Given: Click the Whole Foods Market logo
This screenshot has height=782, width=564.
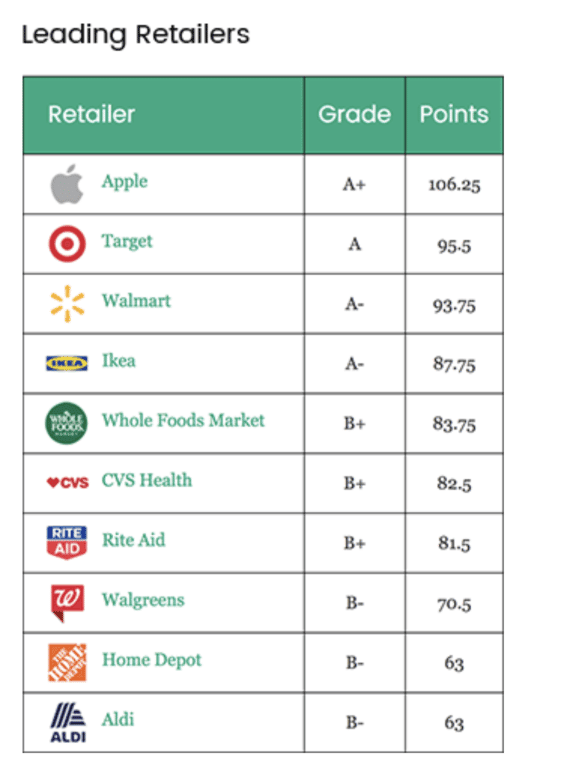Looking at the screenshot, I should coord(66,423).
